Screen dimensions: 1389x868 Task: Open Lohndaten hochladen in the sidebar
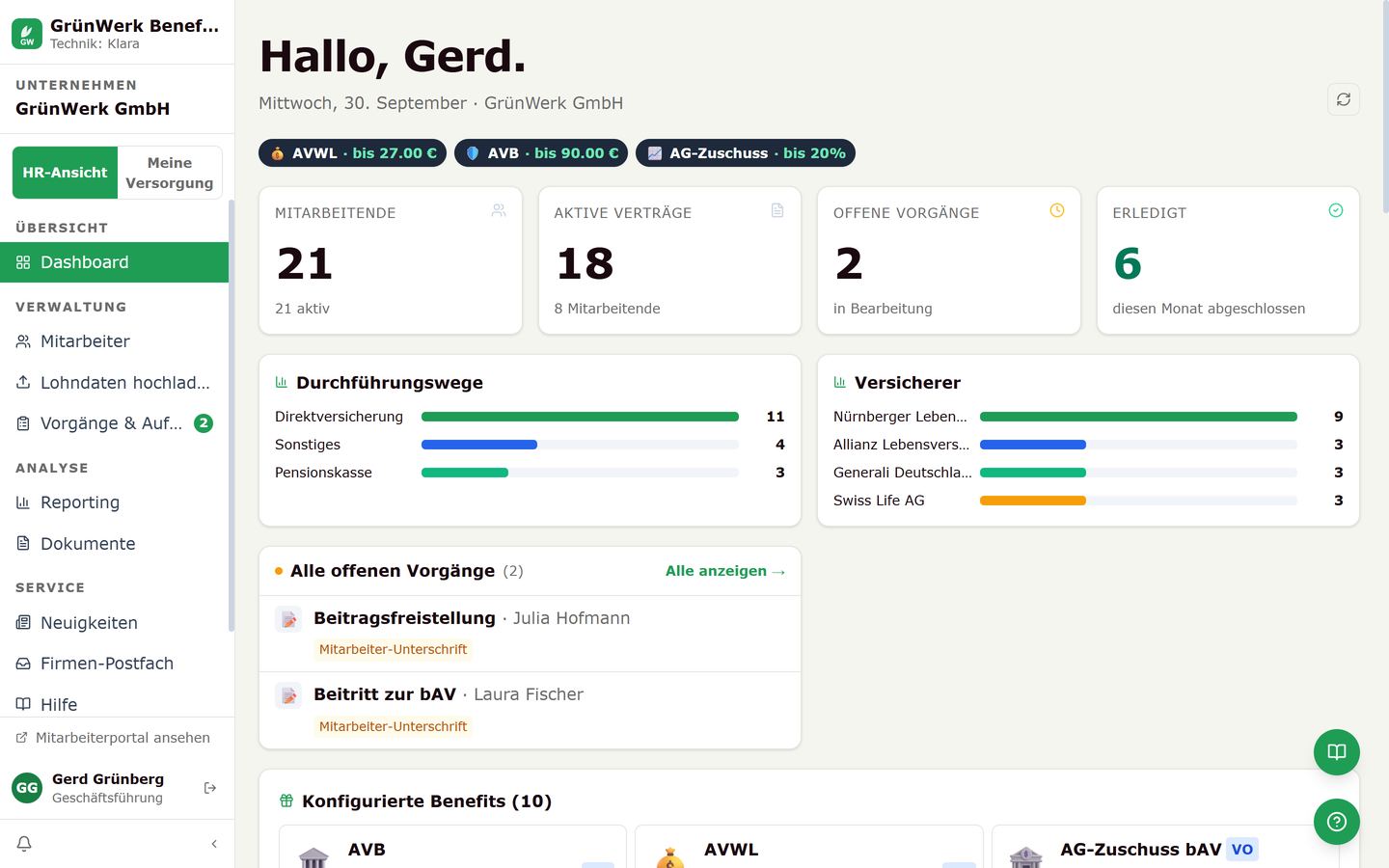114,383
